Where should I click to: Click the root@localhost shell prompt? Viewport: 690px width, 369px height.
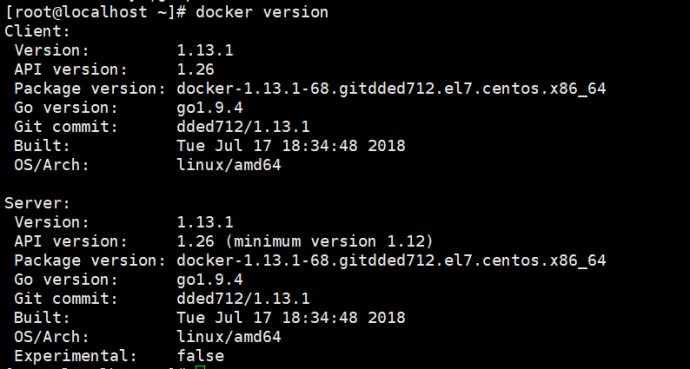[x=96, y=12]
